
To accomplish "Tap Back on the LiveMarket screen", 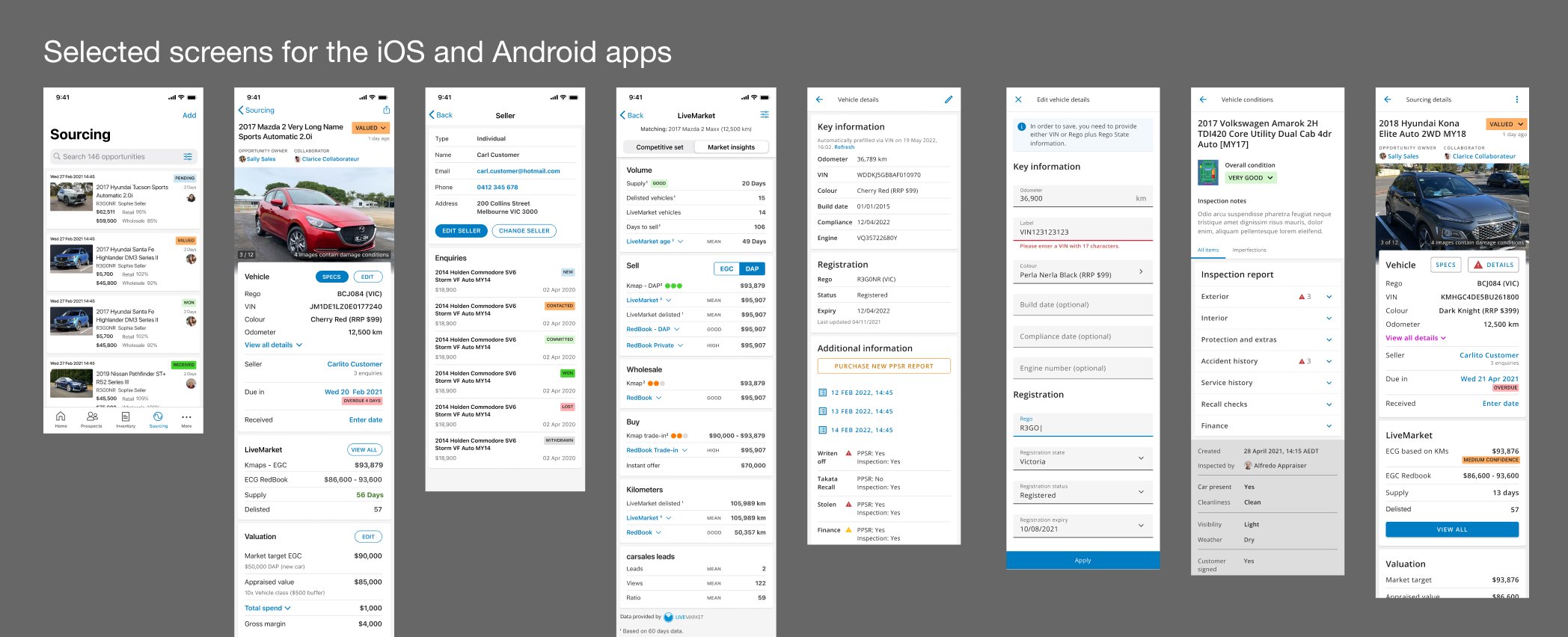I will point(632,115).
